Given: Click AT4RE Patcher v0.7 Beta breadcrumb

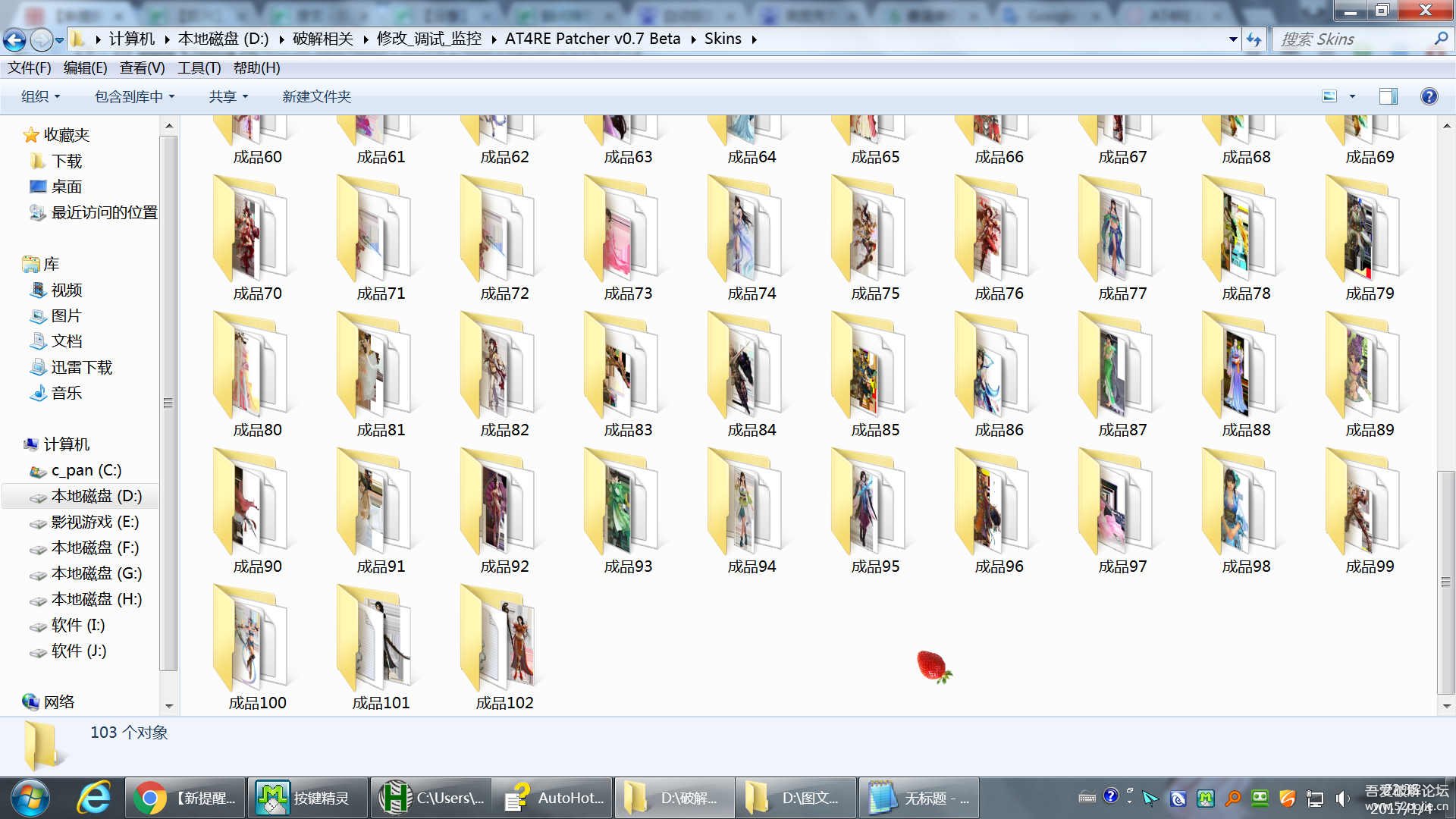Looking at the screenshot, I should pyautogui.click(x=592, y=39).
